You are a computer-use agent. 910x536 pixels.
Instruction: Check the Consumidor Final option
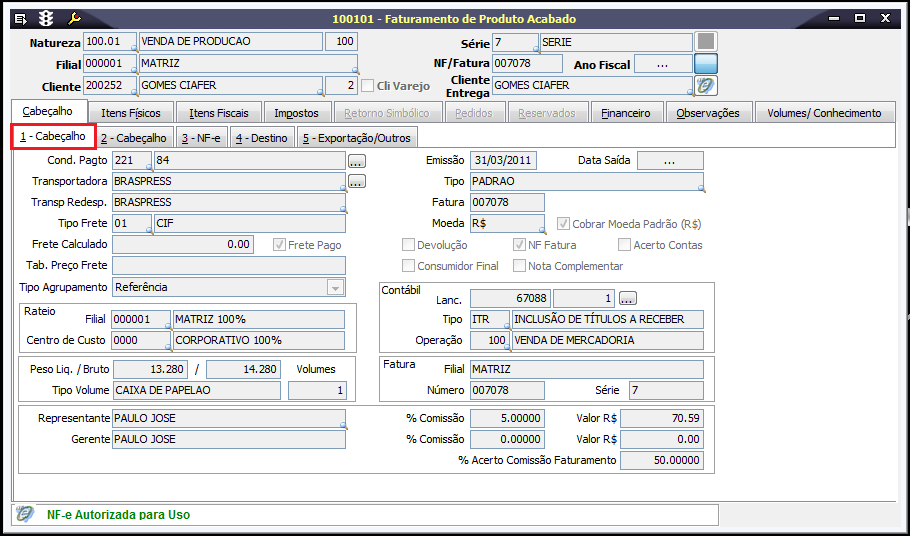click(408, 266)
